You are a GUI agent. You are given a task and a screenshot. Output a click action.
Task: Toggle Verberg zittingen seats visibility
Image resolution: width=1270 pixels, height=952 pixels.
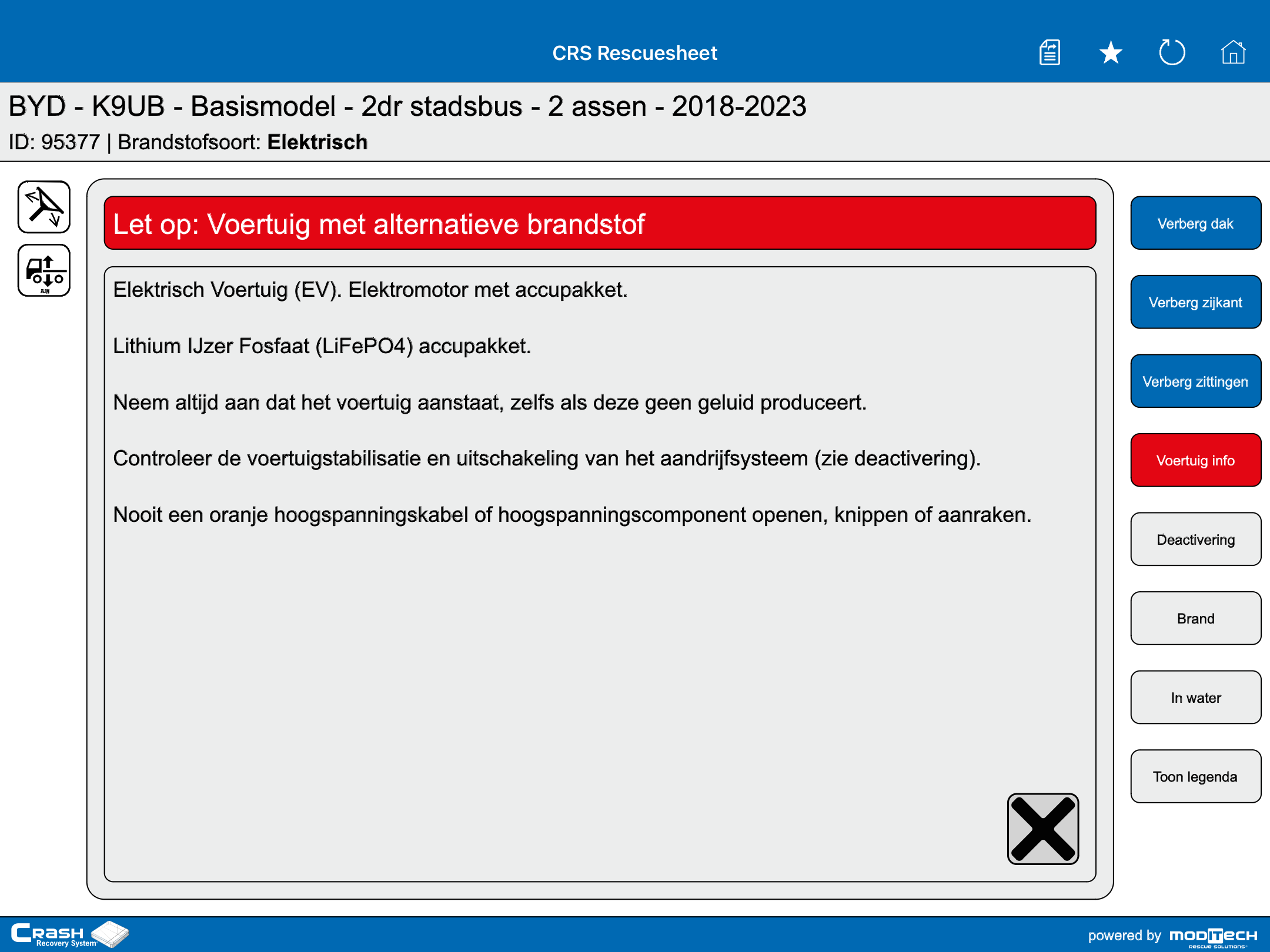[x=1196, y=381]
